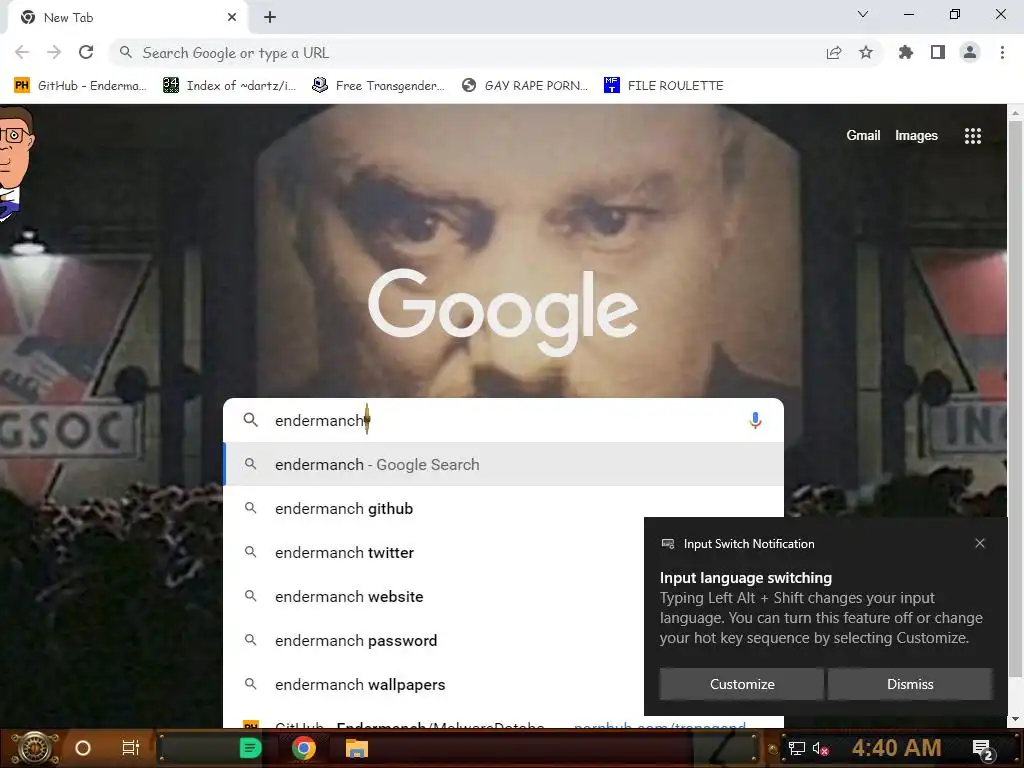Open the green chat app on the taskbar
The height and width of the screenshot is (768, 1024).
(250, 748)
